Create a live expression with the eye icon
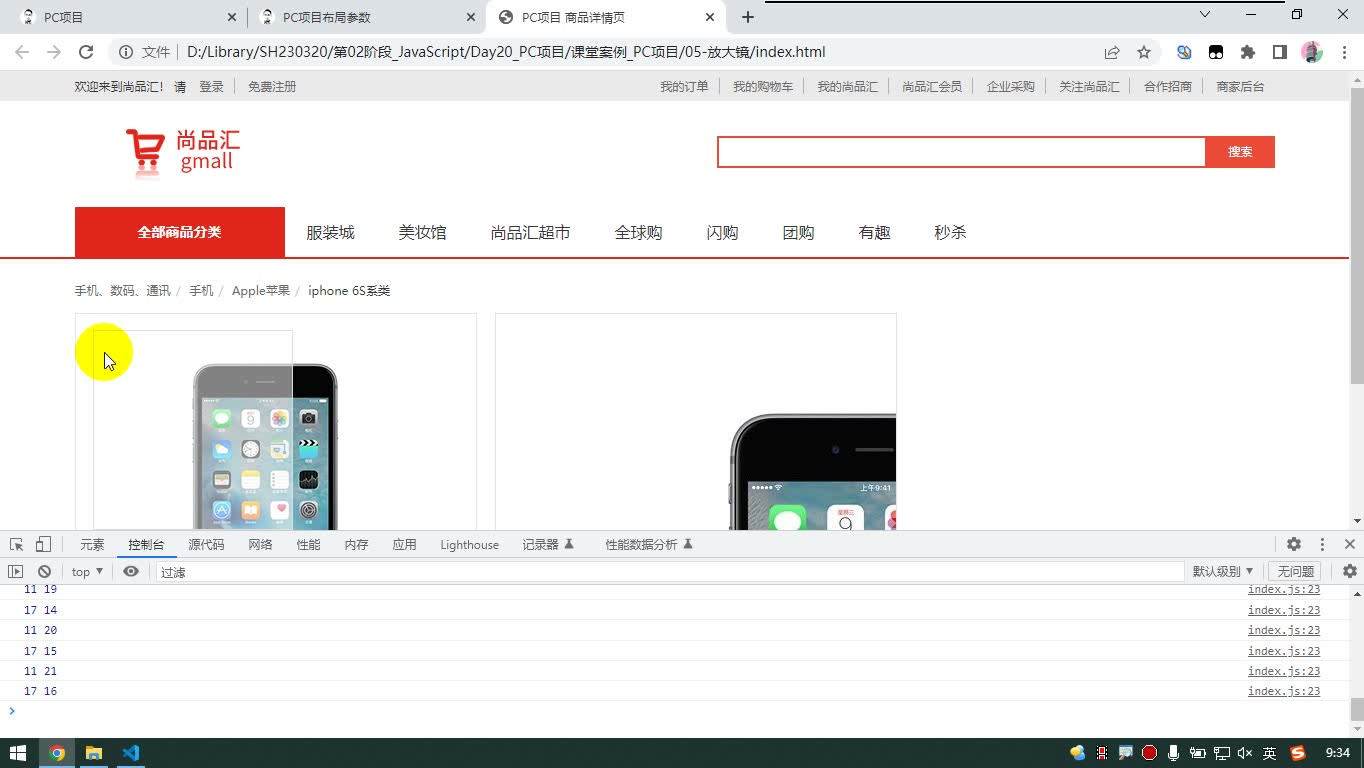Viewport: 1364px width, 768px height. (x=131, y=571)
